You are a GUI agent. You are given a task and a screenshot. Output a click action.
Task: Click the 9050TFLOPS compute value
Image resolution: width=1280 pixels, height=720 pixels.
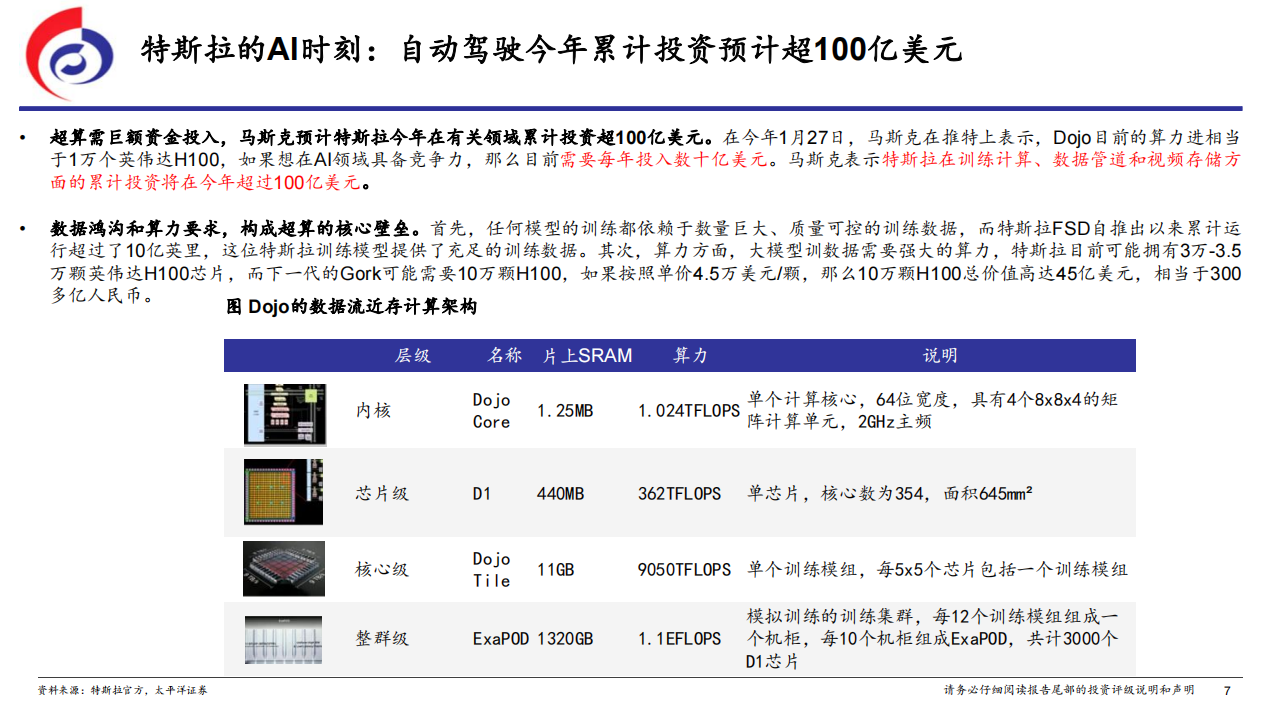[684, 570]
